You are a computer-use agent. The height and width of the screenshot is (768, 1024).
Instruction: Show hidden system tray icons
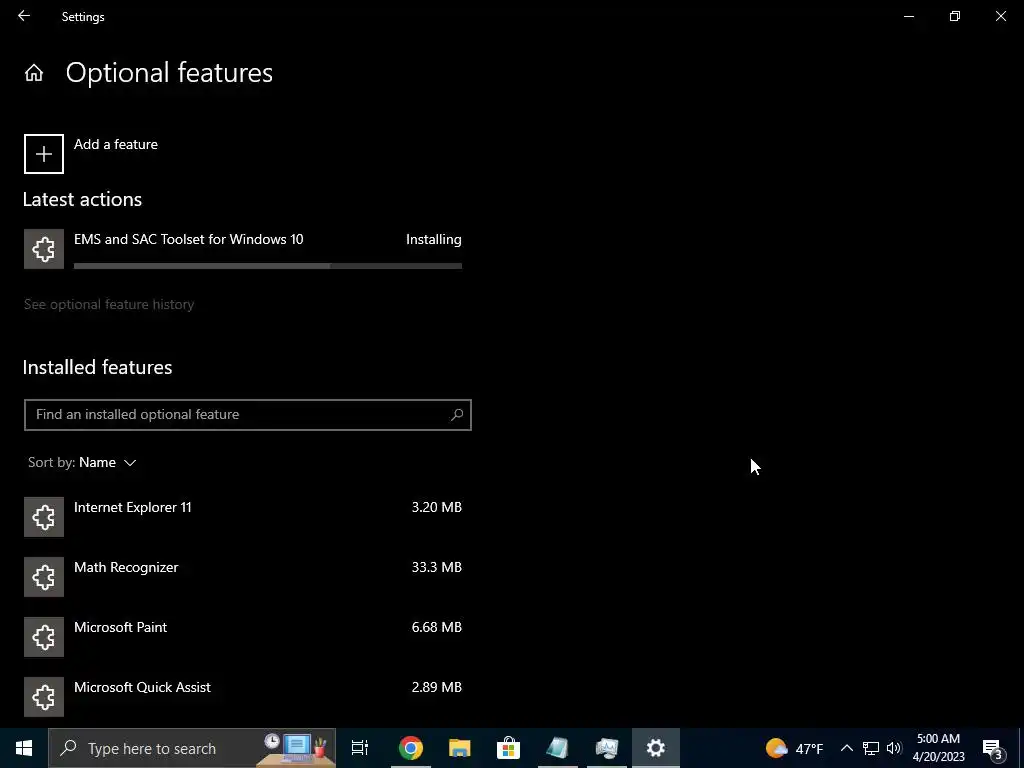tap(846, 748)
